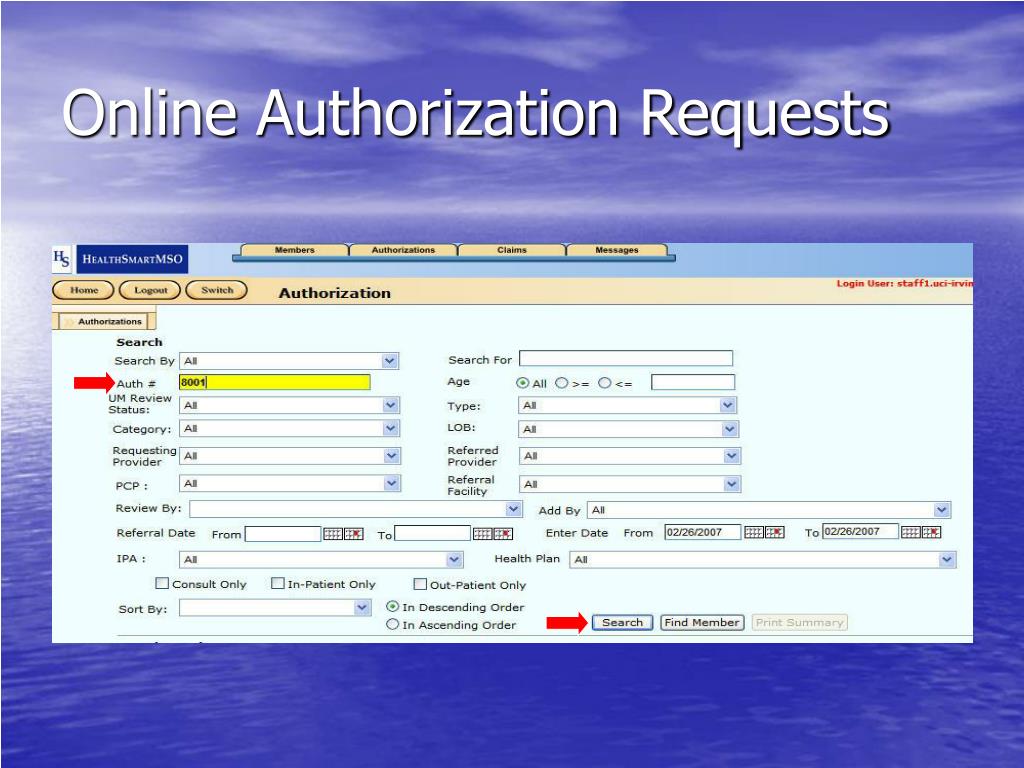Clear Referral Date To using red-X calendar icon
Screen dimensions: 1024x768
[503, 534]
